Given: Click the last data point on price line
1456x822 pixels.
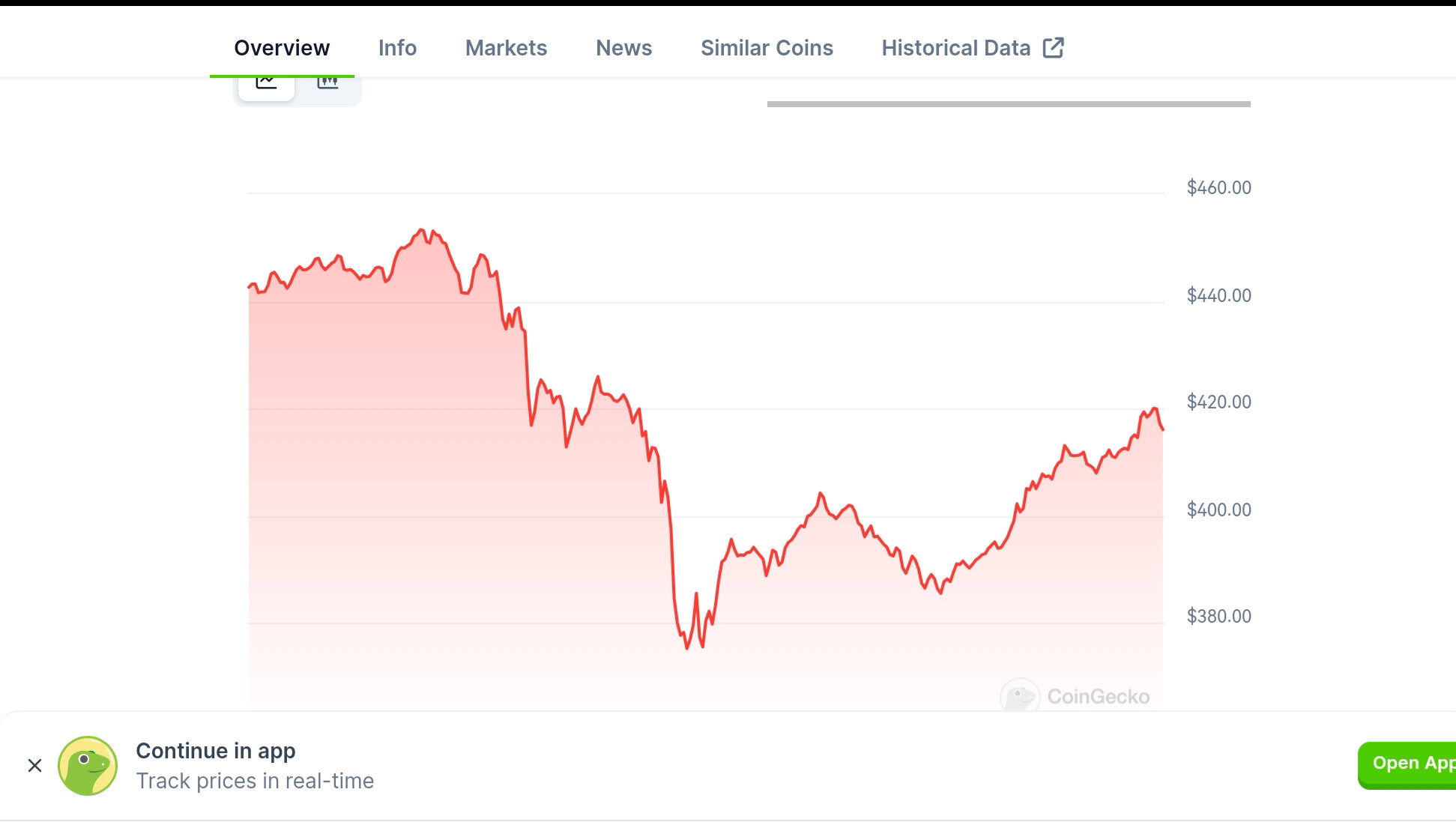Looking at the screenshot, I should [x=1162, y=429].
